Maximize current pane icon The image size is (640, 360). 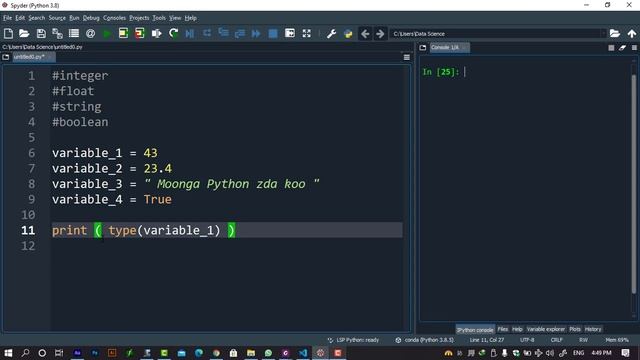pyautogui.click(x=290, y=33)
